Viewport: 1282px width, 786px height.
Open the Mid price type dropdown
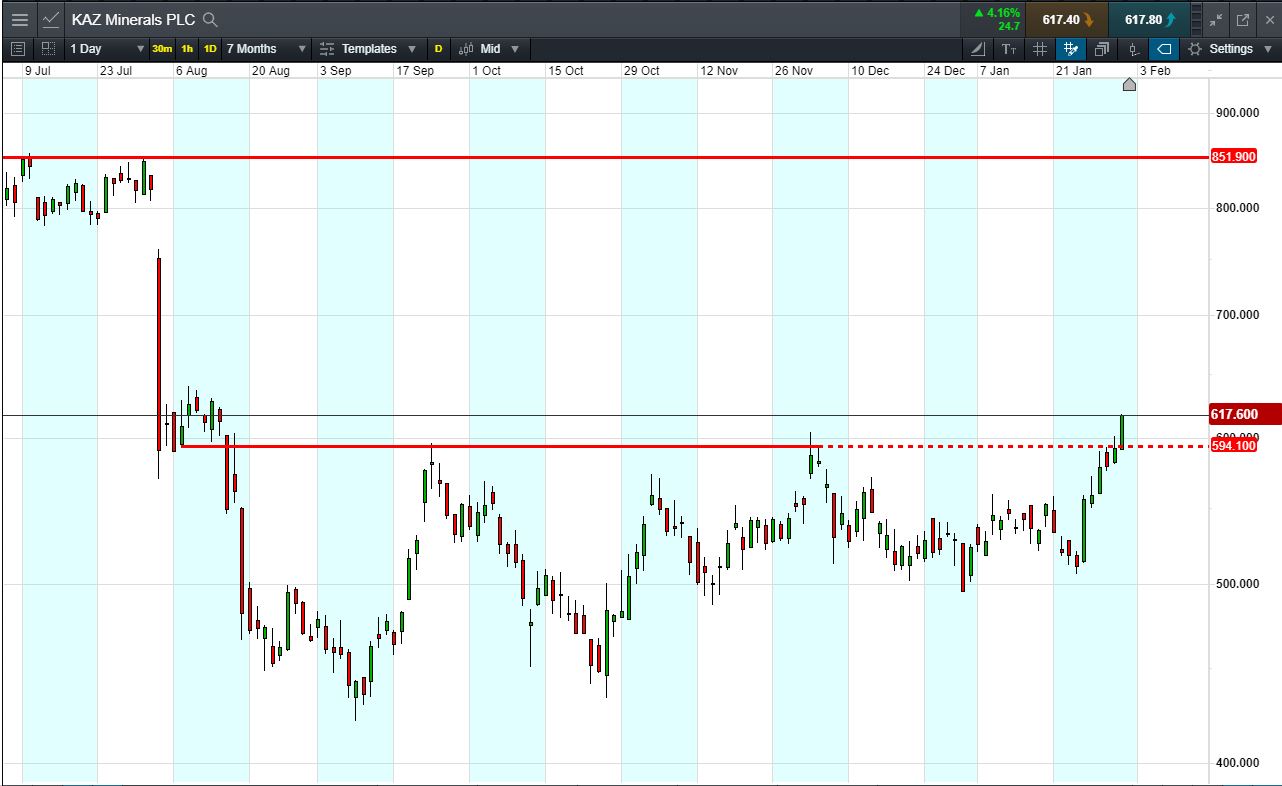tap(490, 48)
